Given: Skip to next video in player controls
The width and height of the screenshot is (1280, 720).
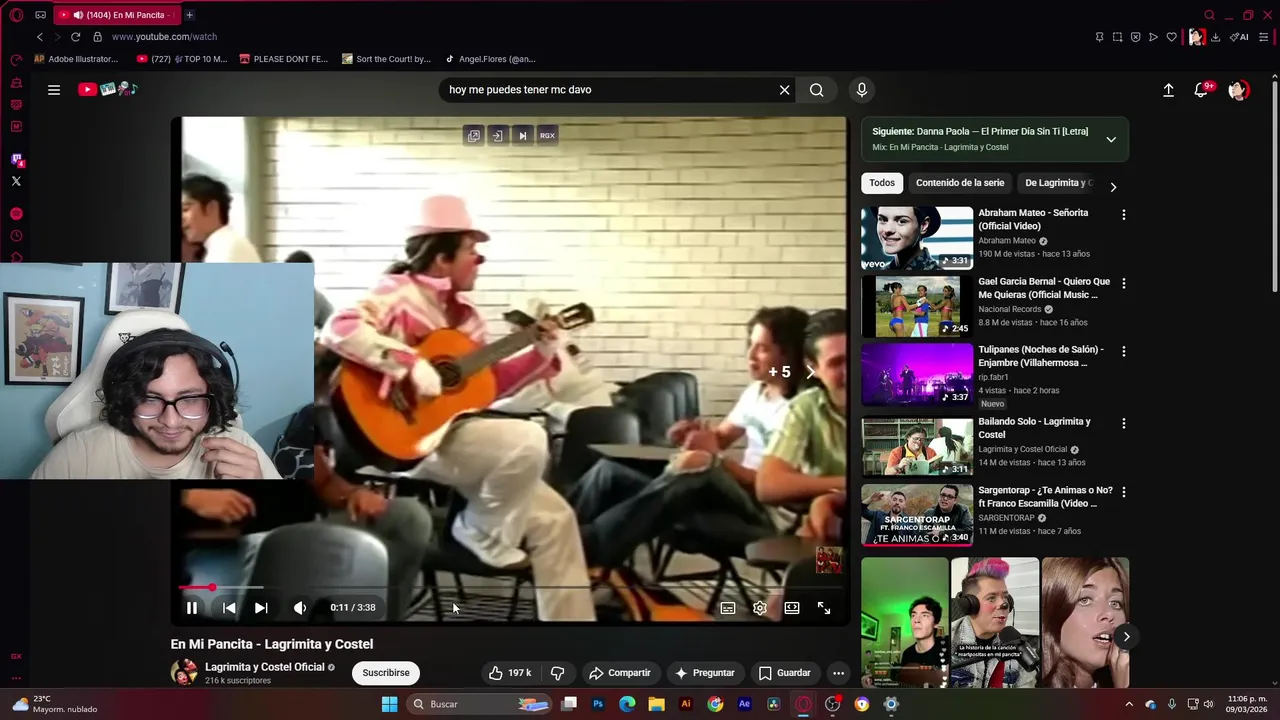Looking at the screenshot, I should pos(261,607).
